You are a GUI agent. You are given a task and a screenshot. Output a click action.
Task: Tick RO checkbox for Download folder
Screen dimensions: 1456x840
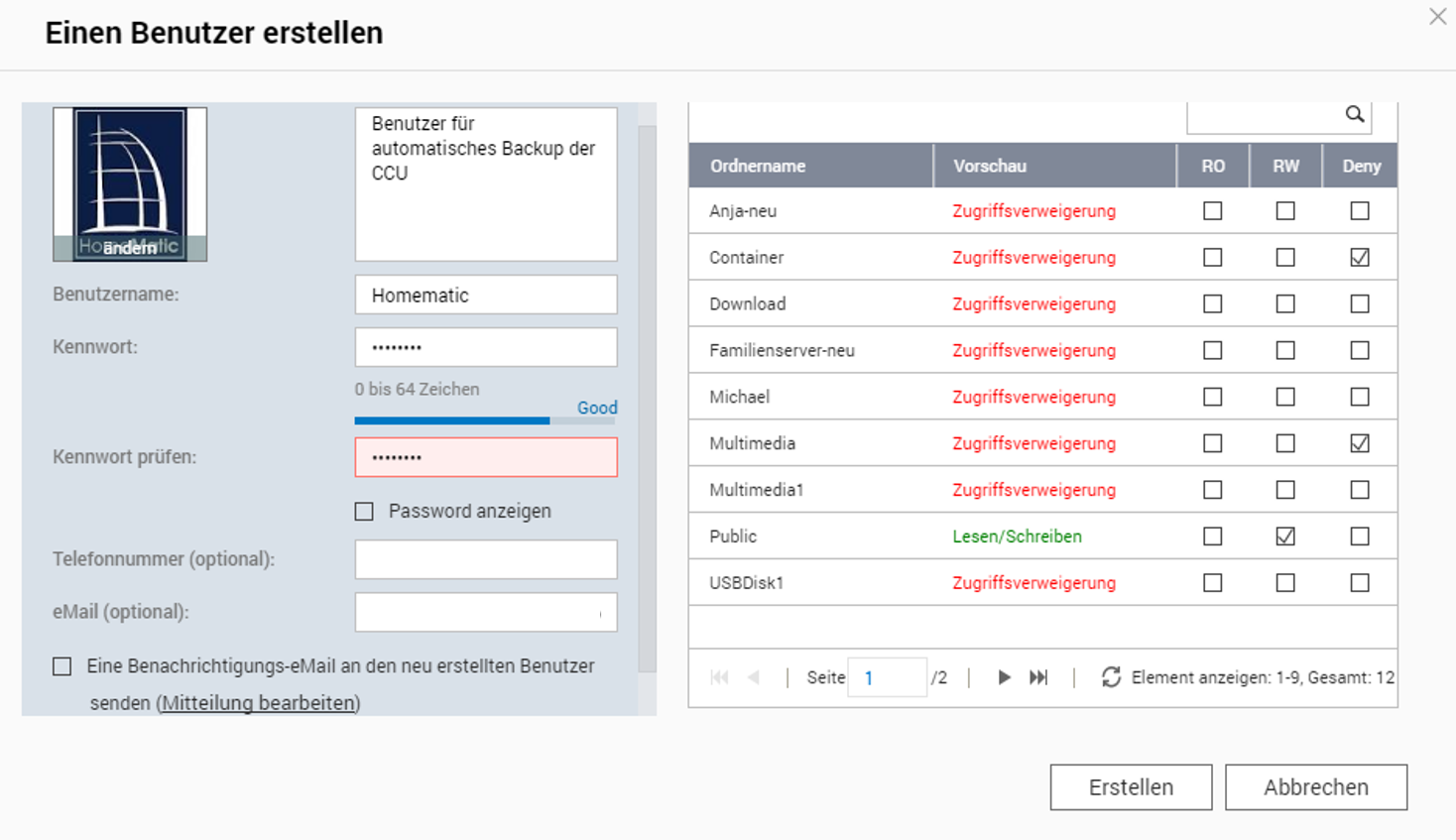pos(1212,304)
